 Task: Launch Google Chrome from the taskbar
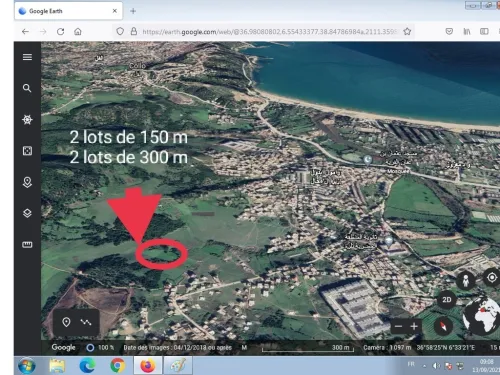point(117,366)
